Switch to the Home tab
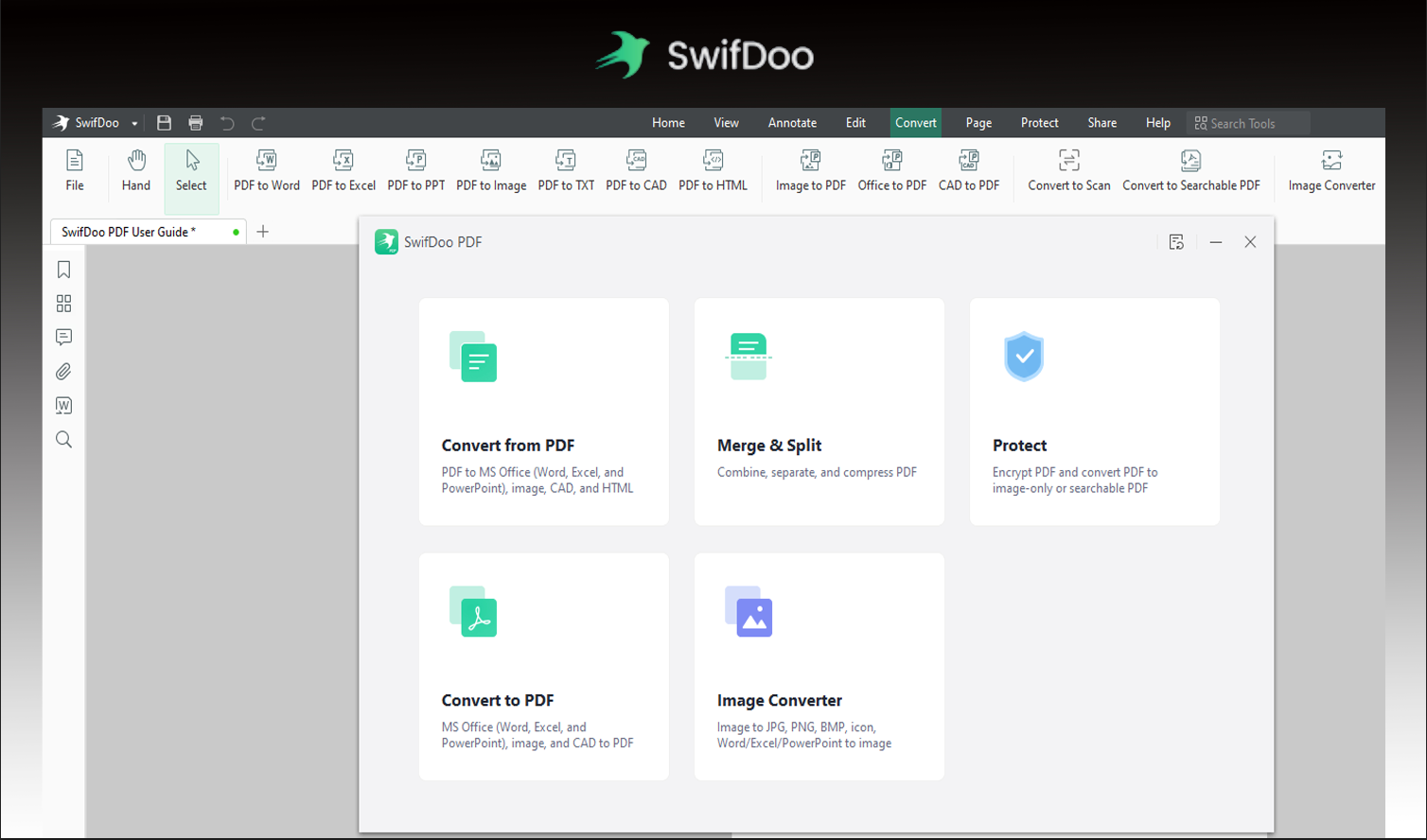 [x=668, y=123]
